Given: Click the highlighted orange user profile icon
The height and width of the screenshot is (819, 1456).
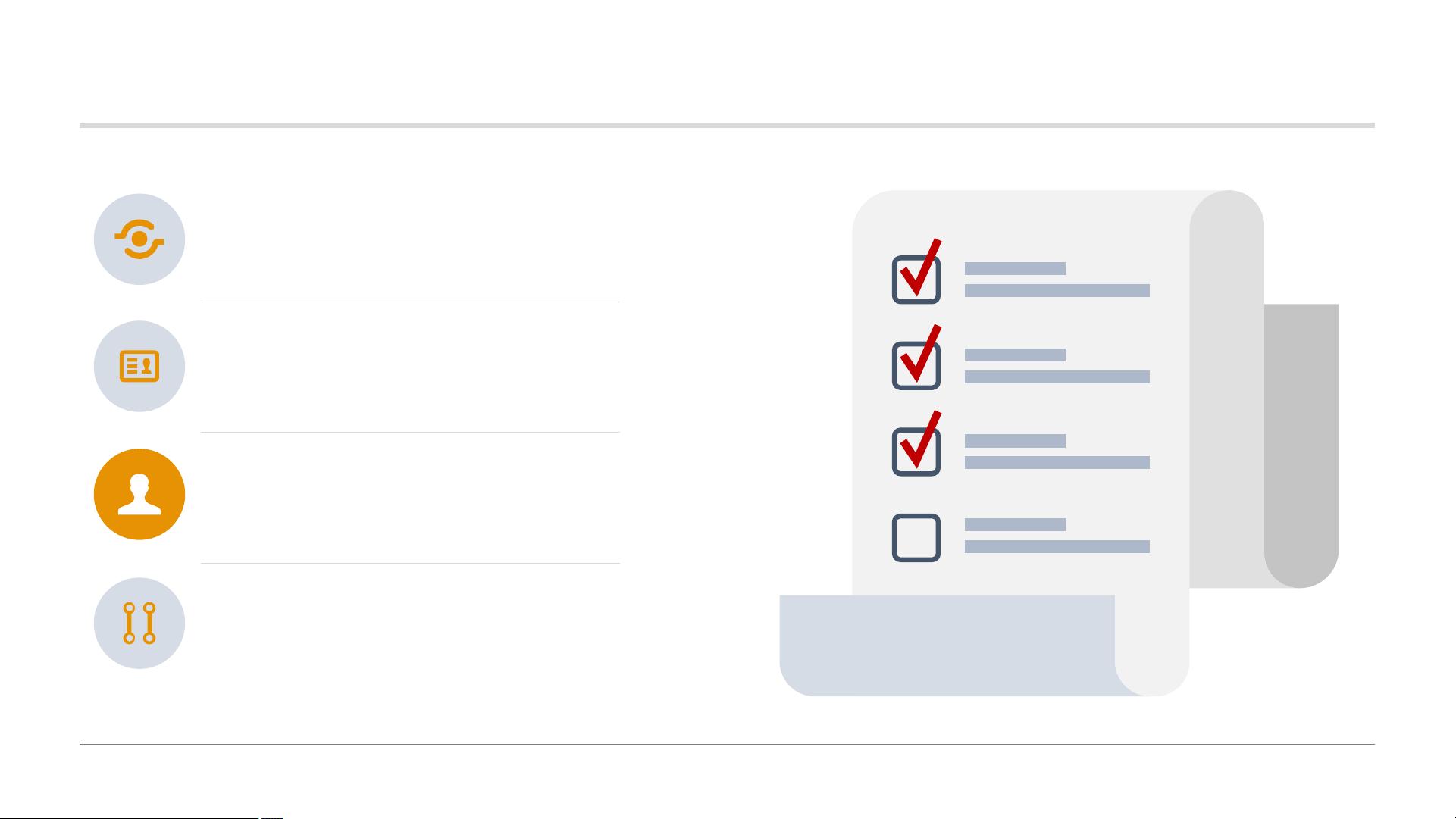Looking at the screenshot, I should [x=139, y=494].
